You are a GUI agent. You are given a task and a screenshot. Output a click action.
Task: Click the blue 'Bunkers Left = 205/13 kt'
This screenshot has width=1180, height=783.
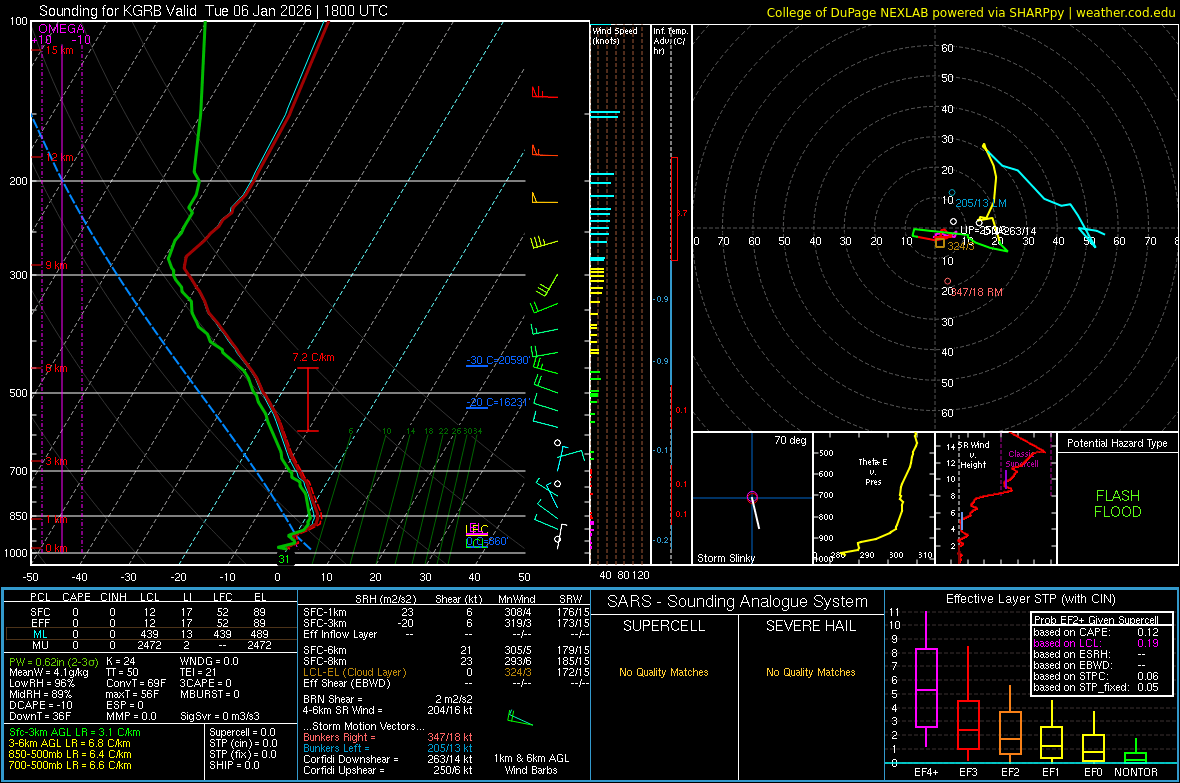[x=388, y=748]
